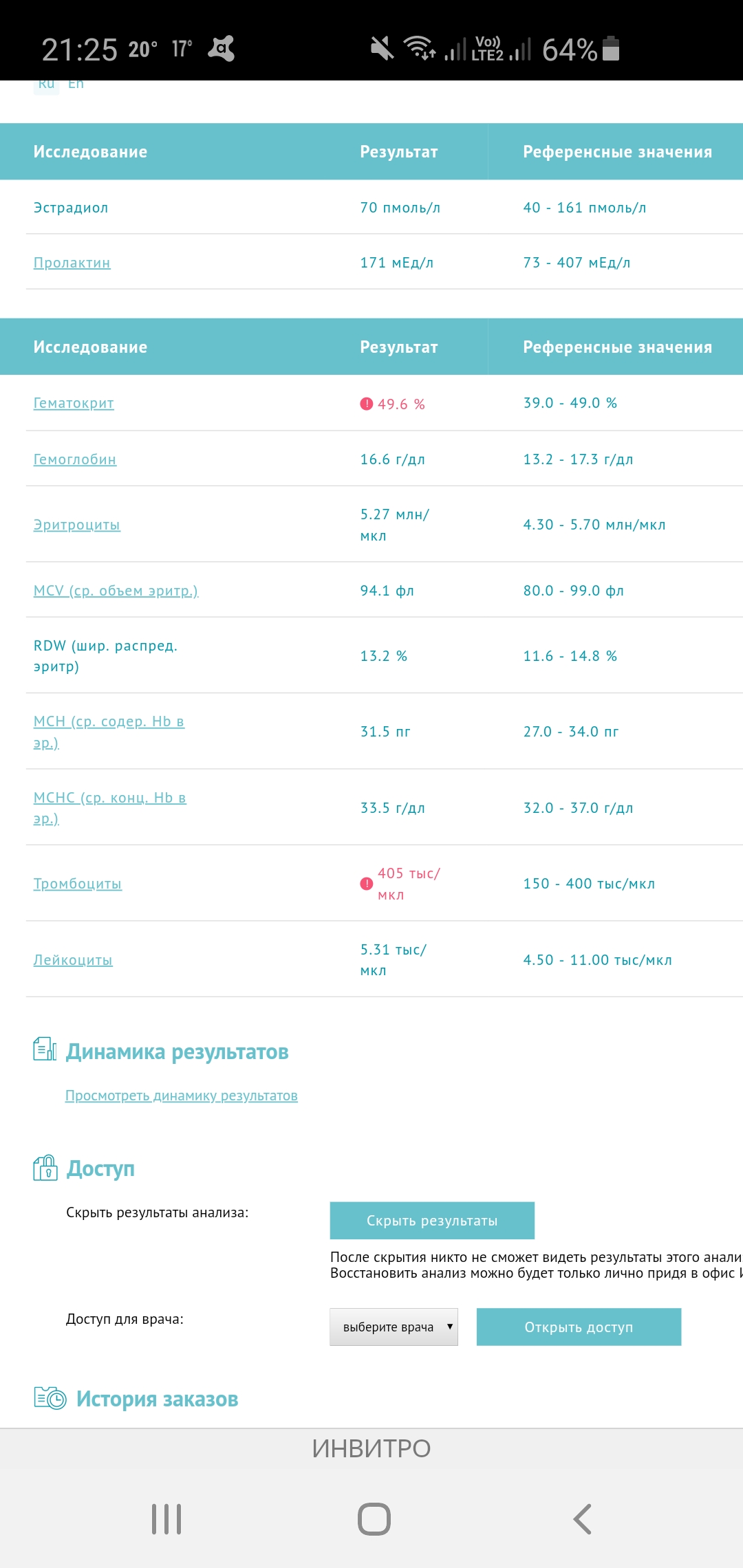Viewport: 743px width, 1568px height.
Task: Tap the Доступ padlock icon
Action: tap(45, 1168)
